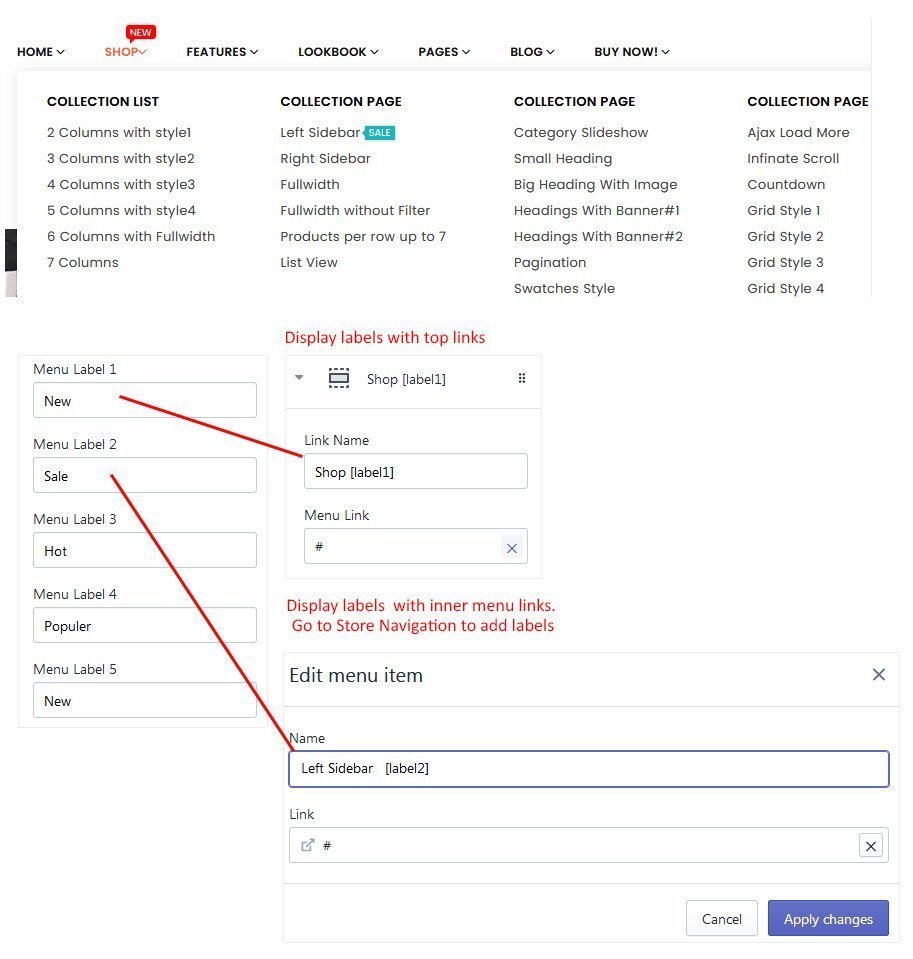Viewport: 913px width, 959px height.
Task: Open Headings With Banner#2 link
Action: (x=598, y=236)
